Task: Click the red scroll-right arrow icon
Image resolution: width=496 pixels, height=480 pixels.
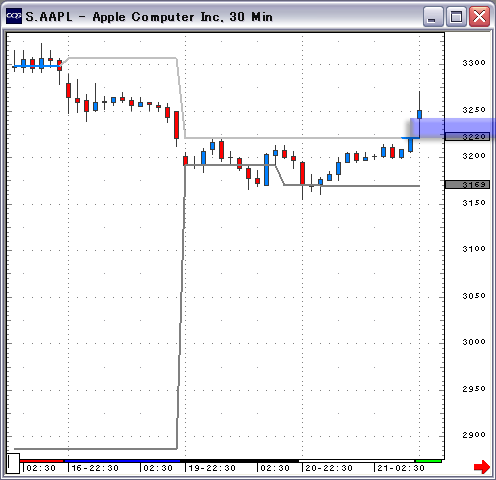Action: 482,466
